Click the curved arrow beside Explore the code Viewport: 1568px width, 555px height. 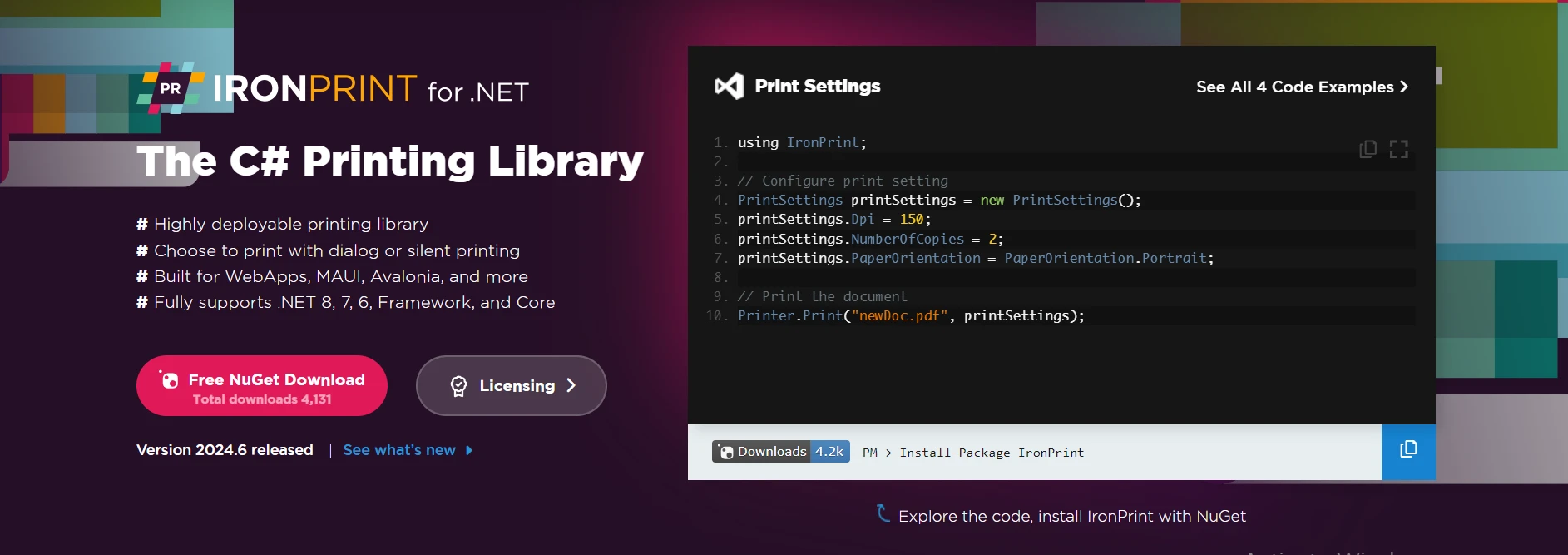[883, 513]
